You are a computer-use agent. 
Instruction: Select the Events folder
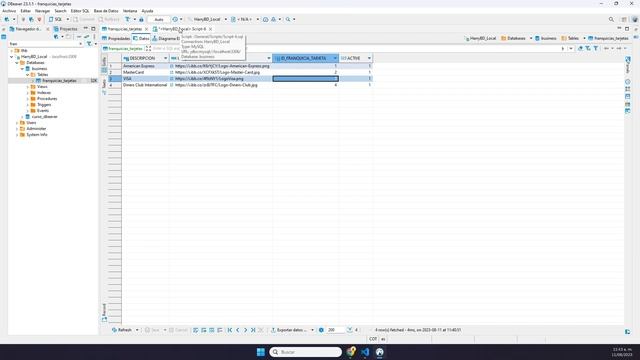tap(40, 111)
